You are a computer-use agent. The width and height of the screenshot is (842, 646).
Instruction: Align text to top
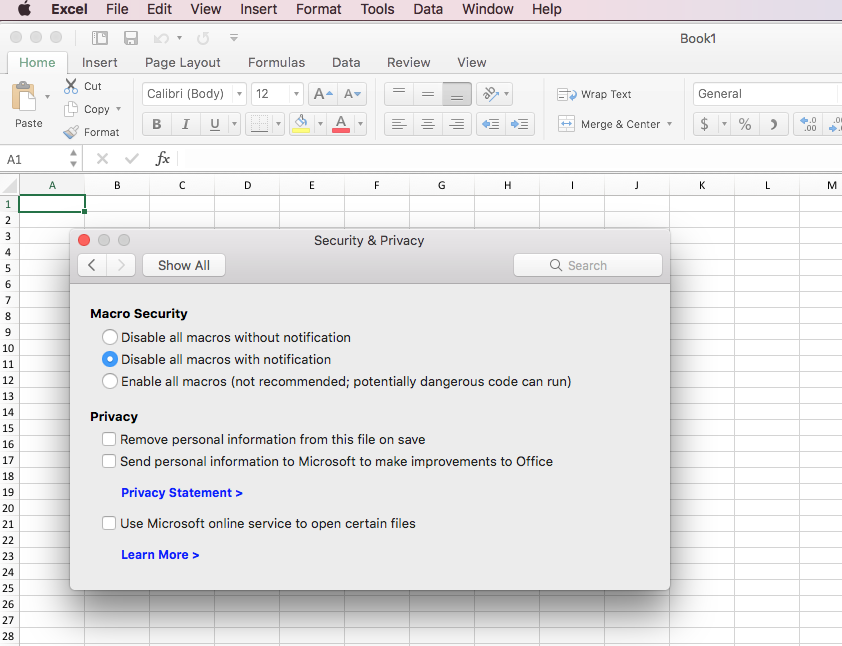(399, 94)
